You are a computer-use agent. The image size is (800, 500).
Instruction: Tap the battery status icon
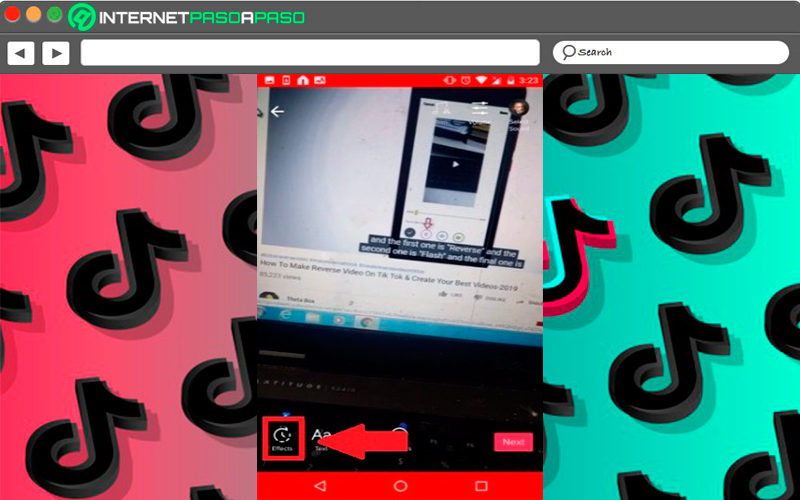coord(511,80)
